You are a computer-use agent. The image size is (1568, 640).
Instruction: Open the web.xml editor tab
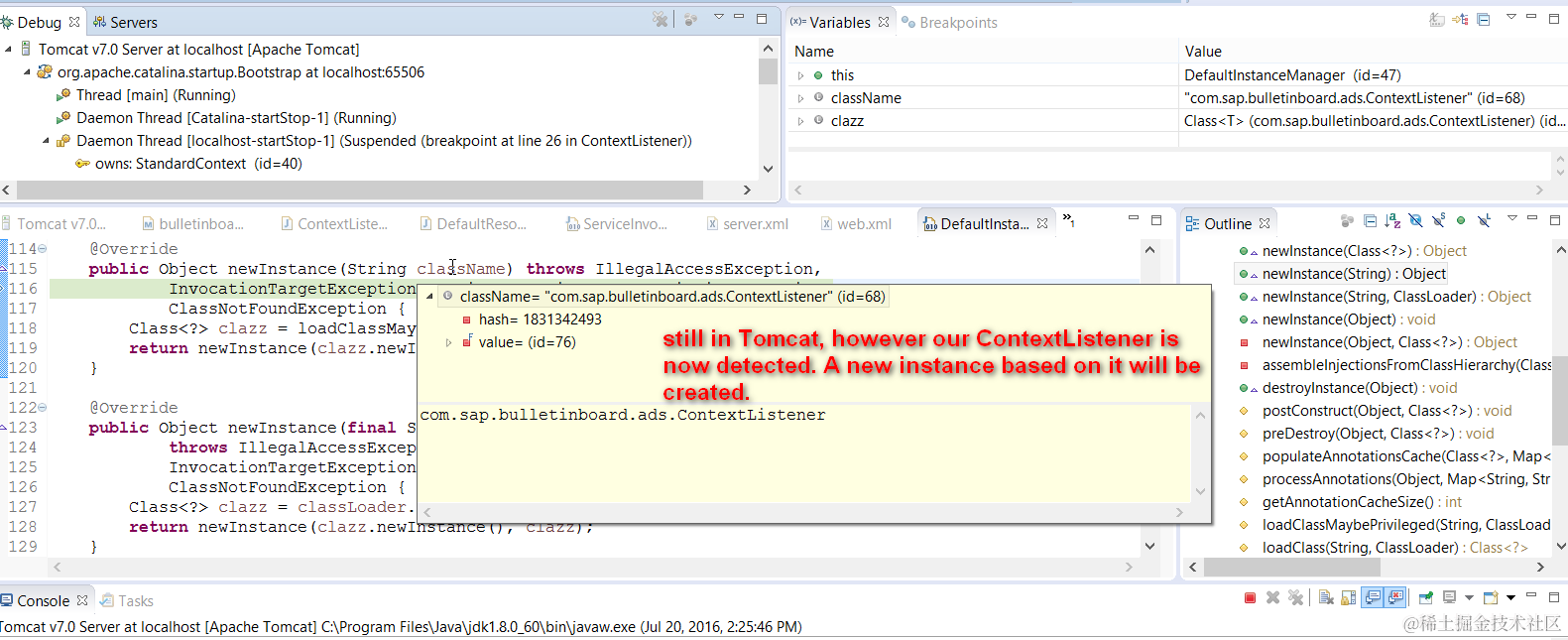point(856,224)
